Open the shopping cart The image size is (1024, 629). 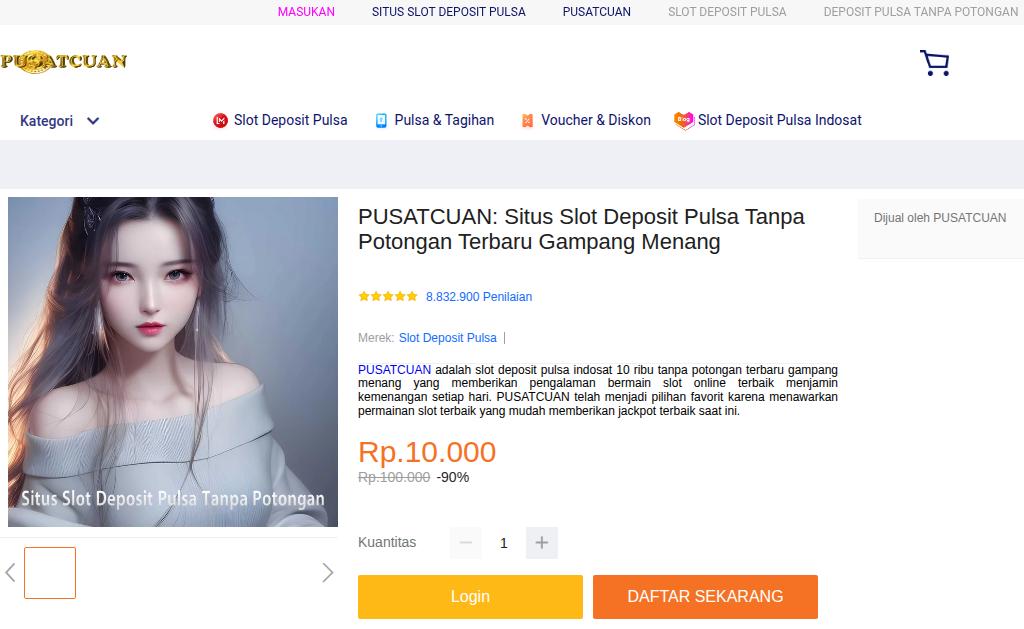coord(934,64)
